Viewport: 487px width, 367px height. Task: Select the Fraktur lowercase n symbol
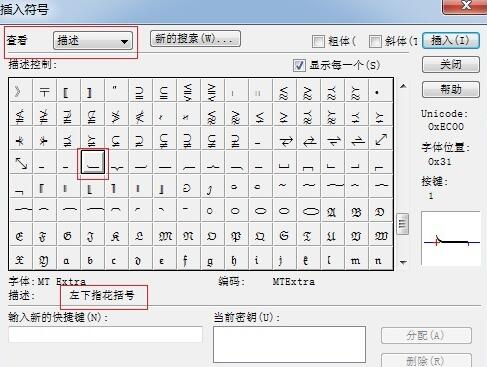pos(381,258)
